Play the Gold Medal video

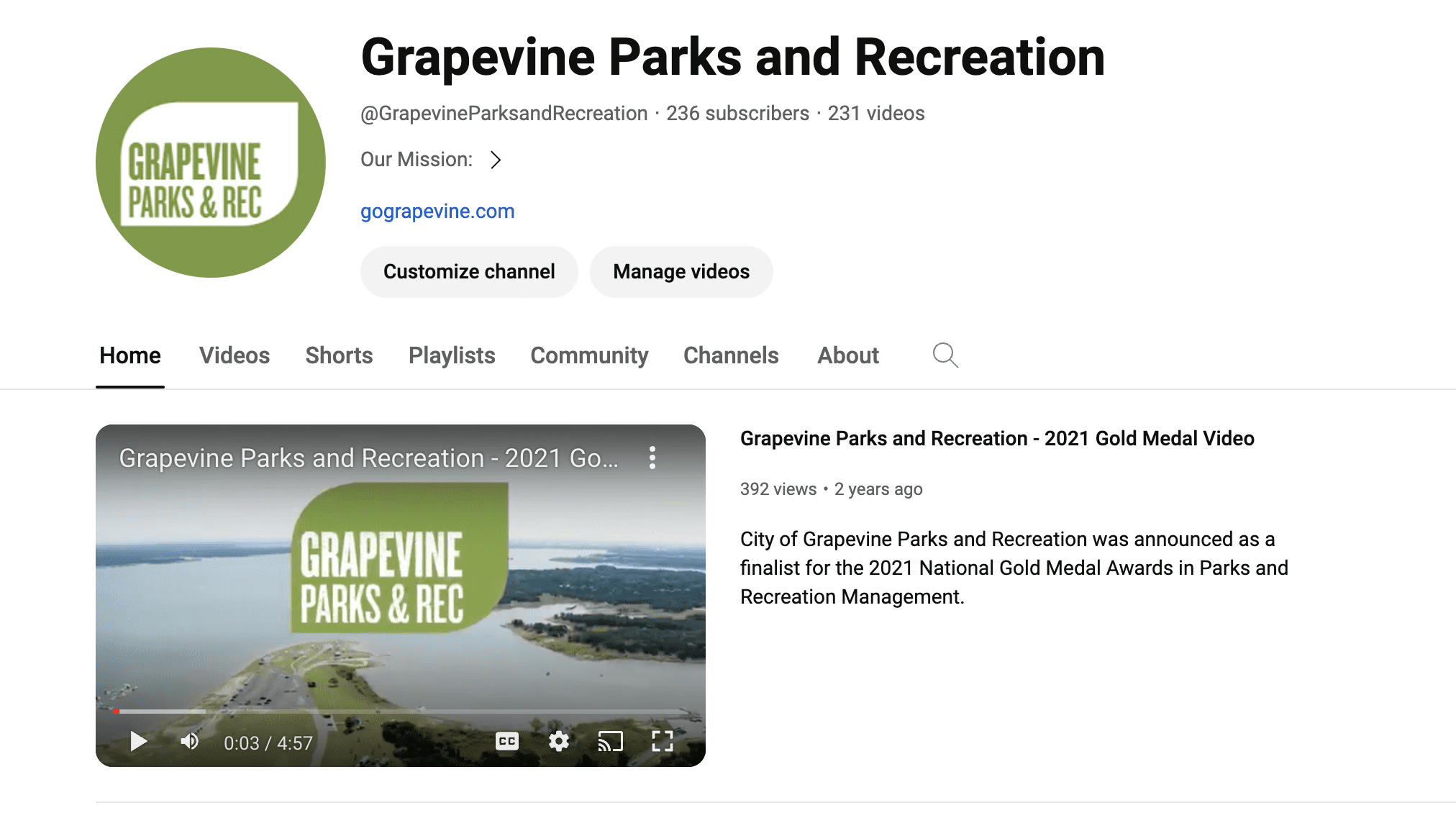click(138, 742)
